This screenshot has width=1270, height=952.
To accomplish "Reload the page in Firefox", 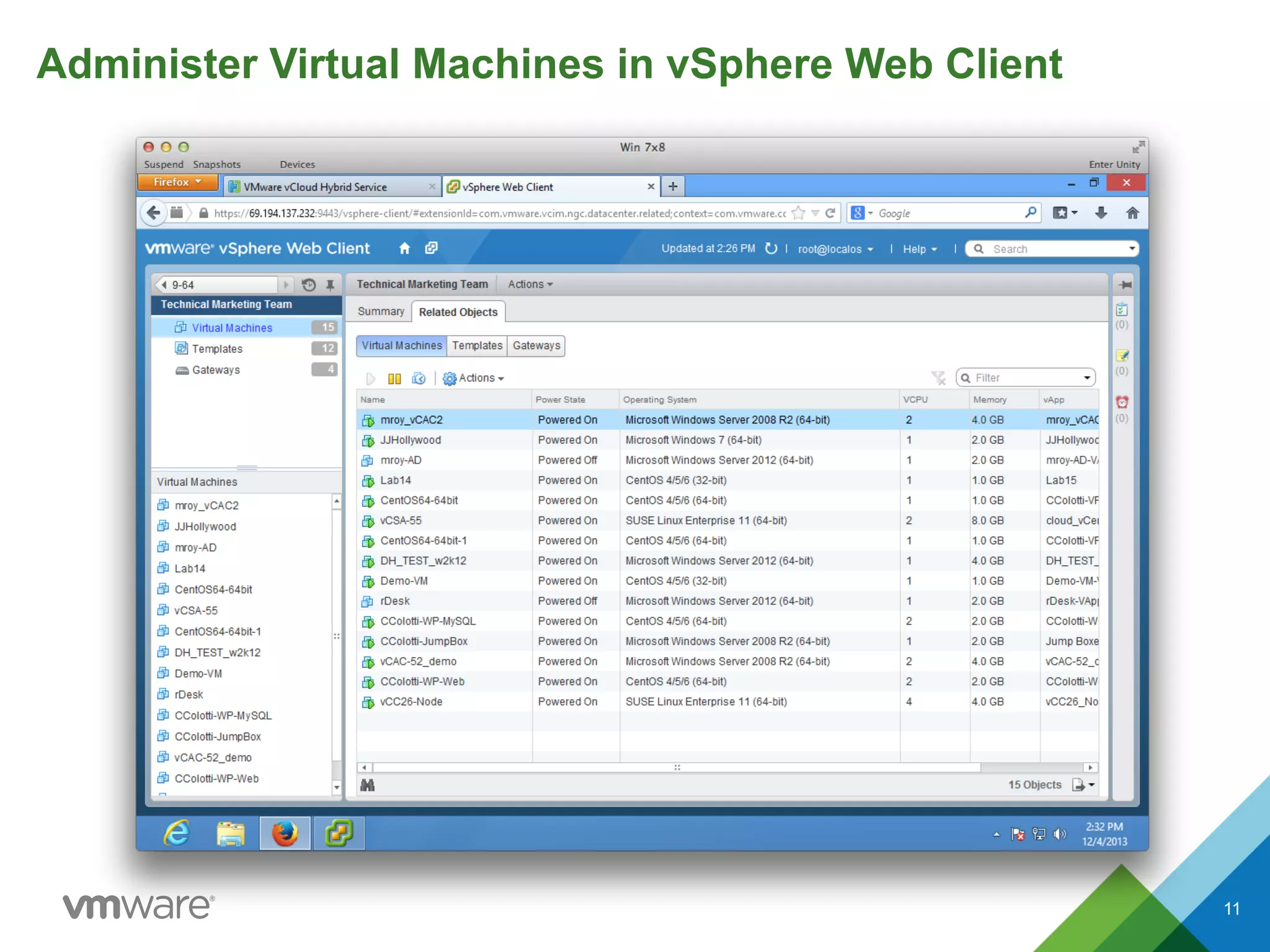I will click(x=830, y=213).
